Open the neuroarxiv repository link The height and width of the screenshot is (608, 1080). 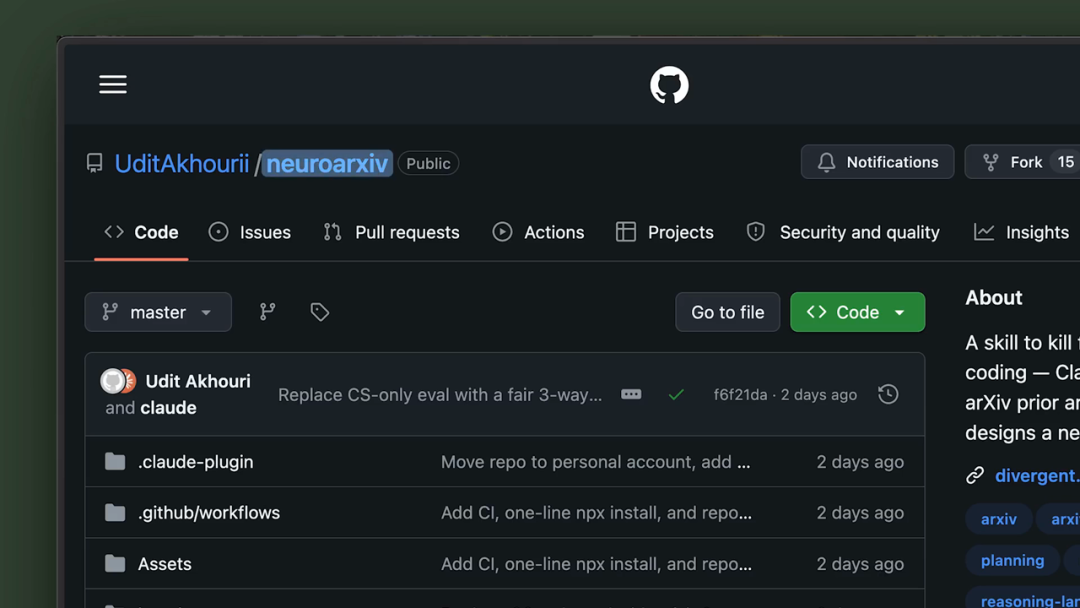pos(327,164)
